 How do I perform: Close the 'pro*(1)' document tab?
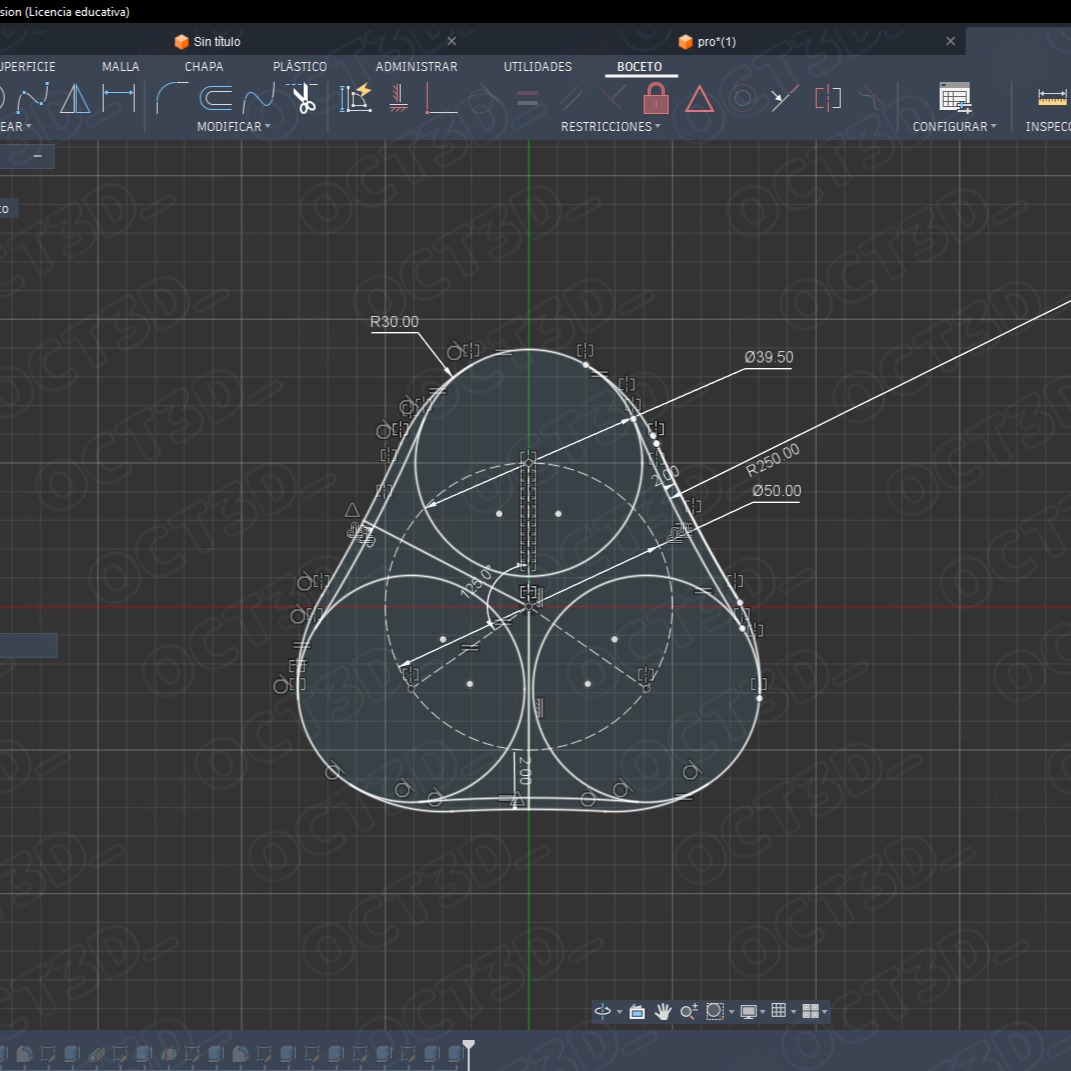(x=950, y=41)
